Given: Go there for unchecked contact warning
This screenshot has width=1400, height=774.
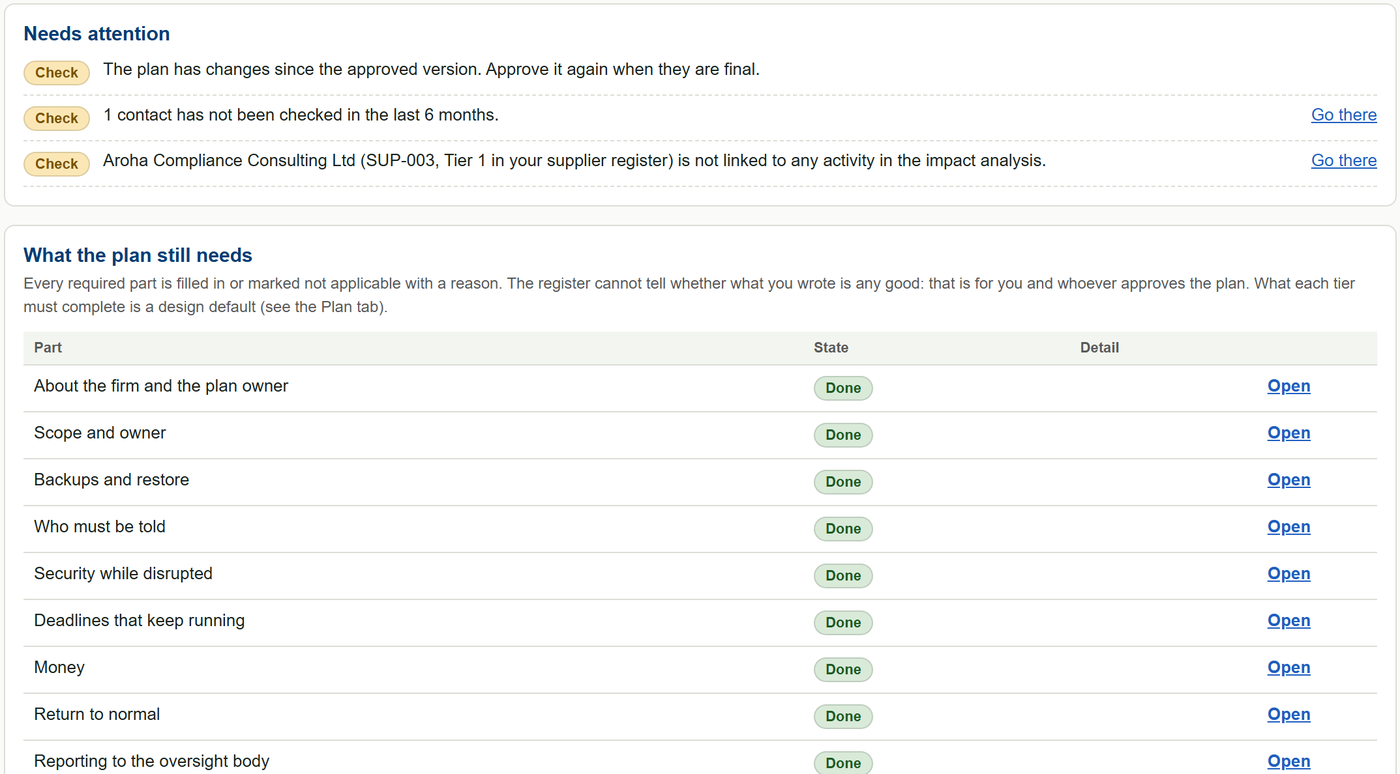Looking at the screenshot, I should pos(1343,115).
